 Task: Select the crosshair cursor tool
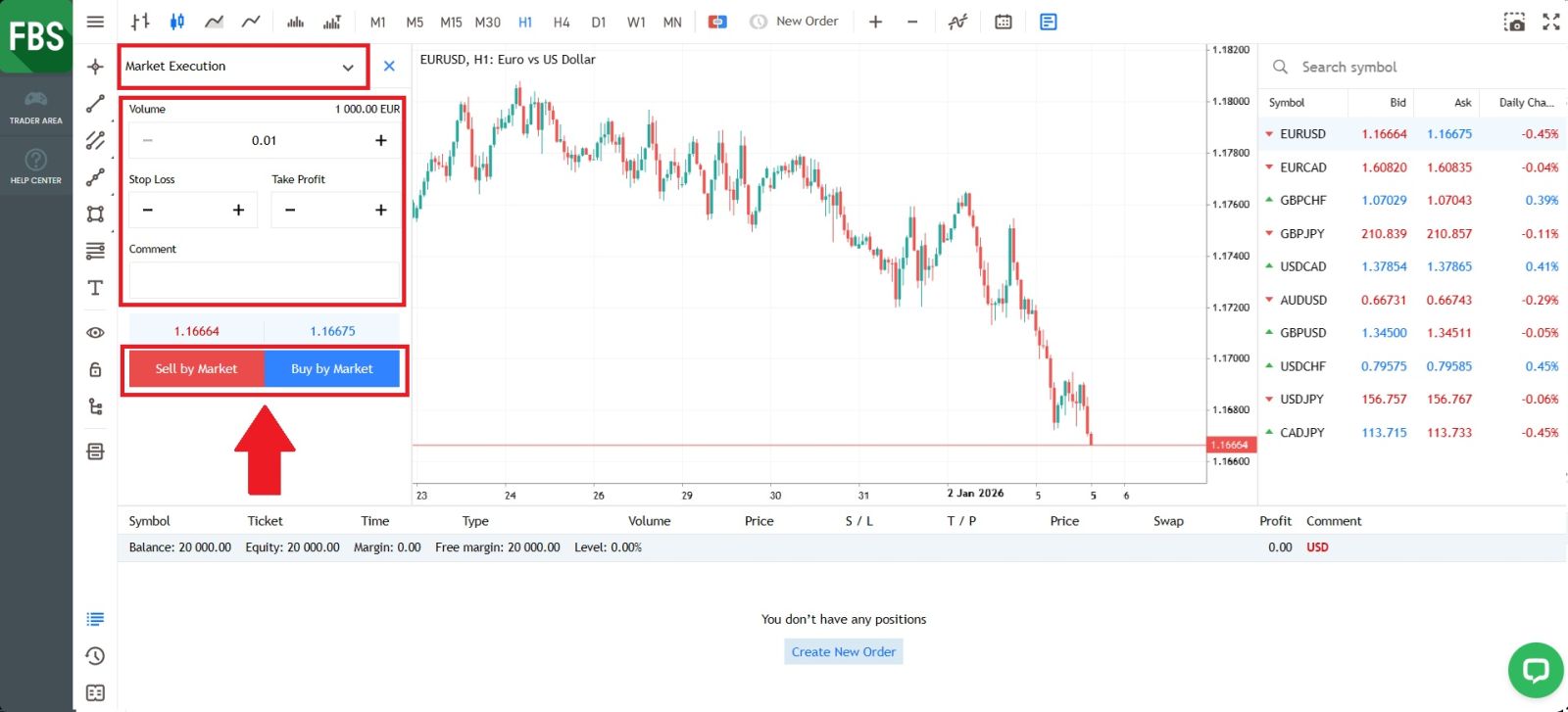[95, 67]
